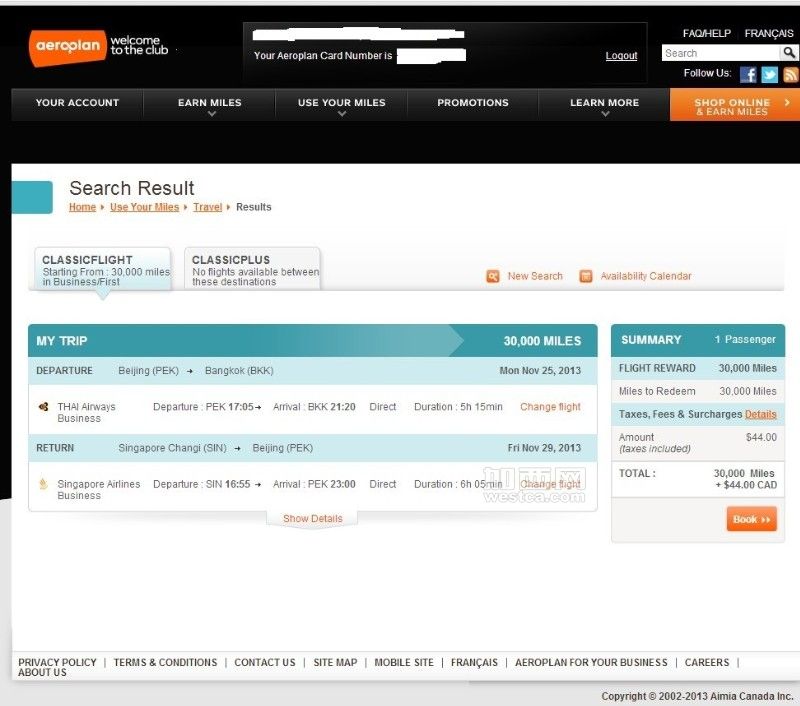The image size is (800, 706).
Task: Expand the Learn More menu
Action: click(605, 104)
